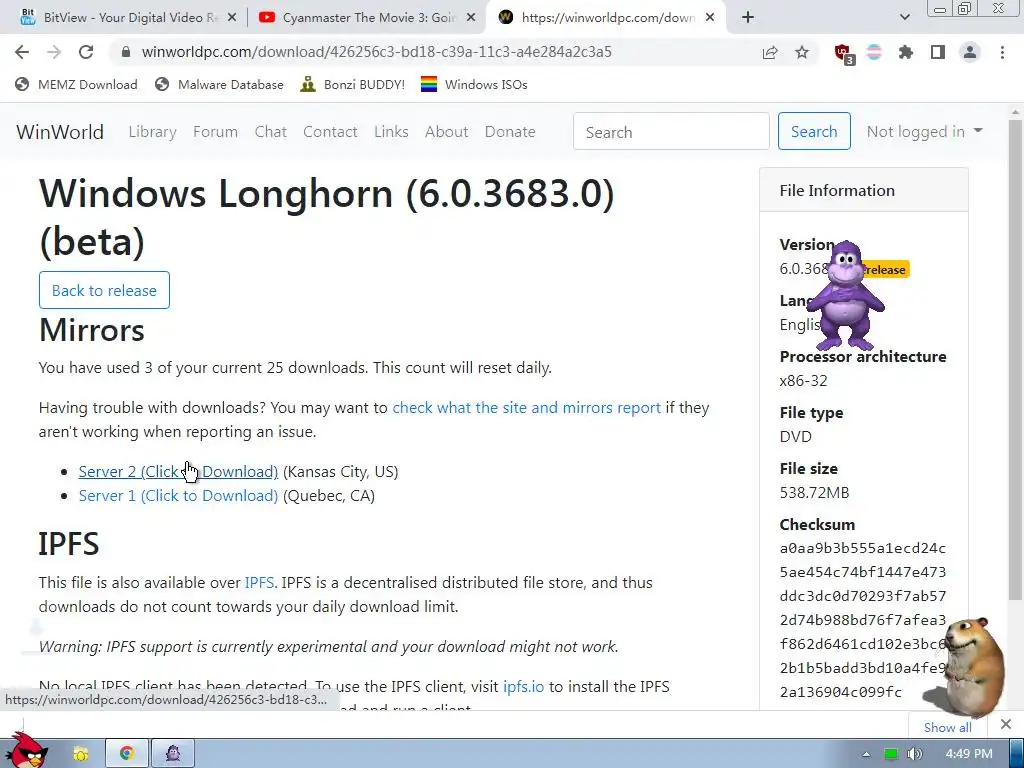Open the Links menu item

point(391,132)
